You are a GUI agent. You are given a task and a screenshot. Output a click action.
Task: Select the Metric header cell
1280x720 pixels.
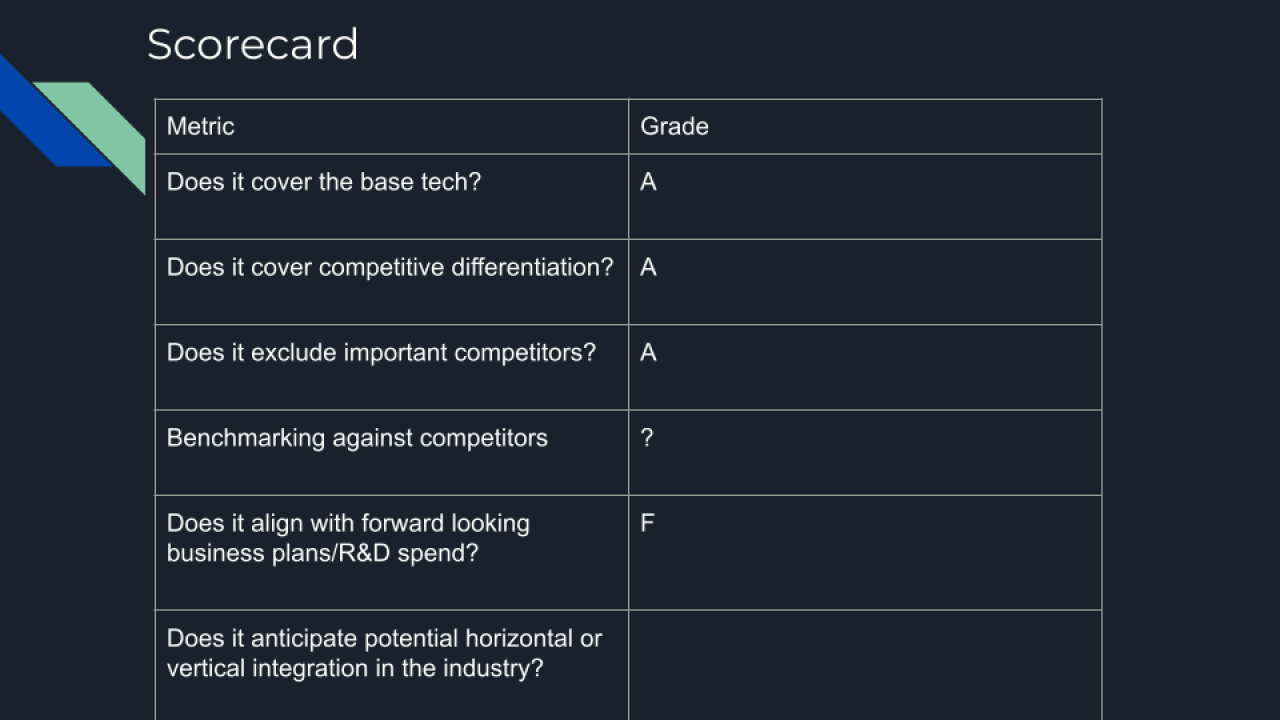[x=391, y=127]
